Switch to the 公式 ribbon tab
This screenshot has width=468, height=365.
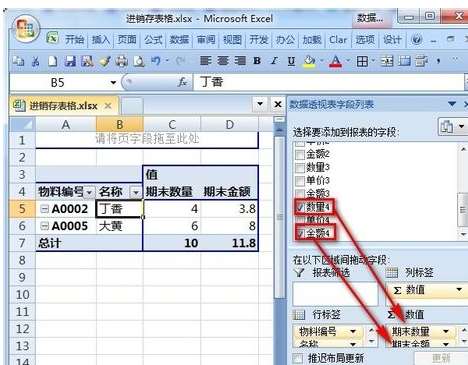(x=153, y=40)
